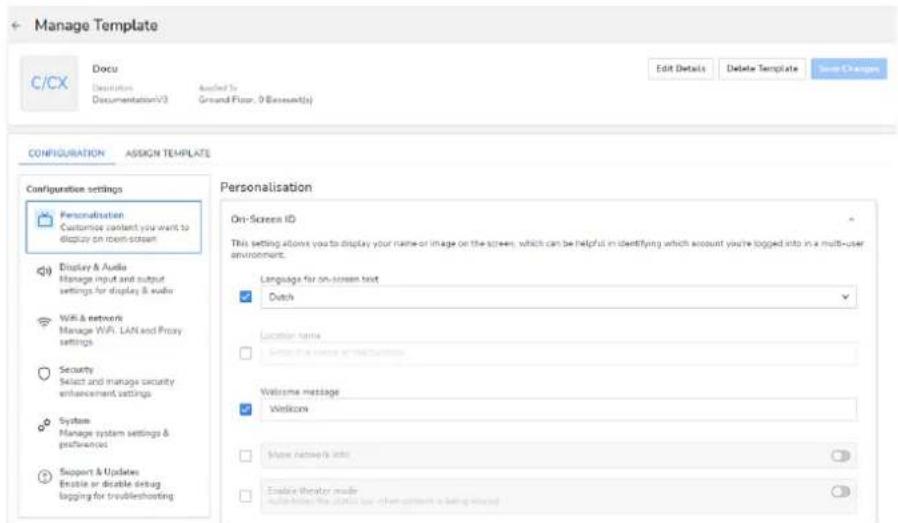Open Wifi & network settings
The width and height of the screenshot is (898, 523).
click(113, 330)
